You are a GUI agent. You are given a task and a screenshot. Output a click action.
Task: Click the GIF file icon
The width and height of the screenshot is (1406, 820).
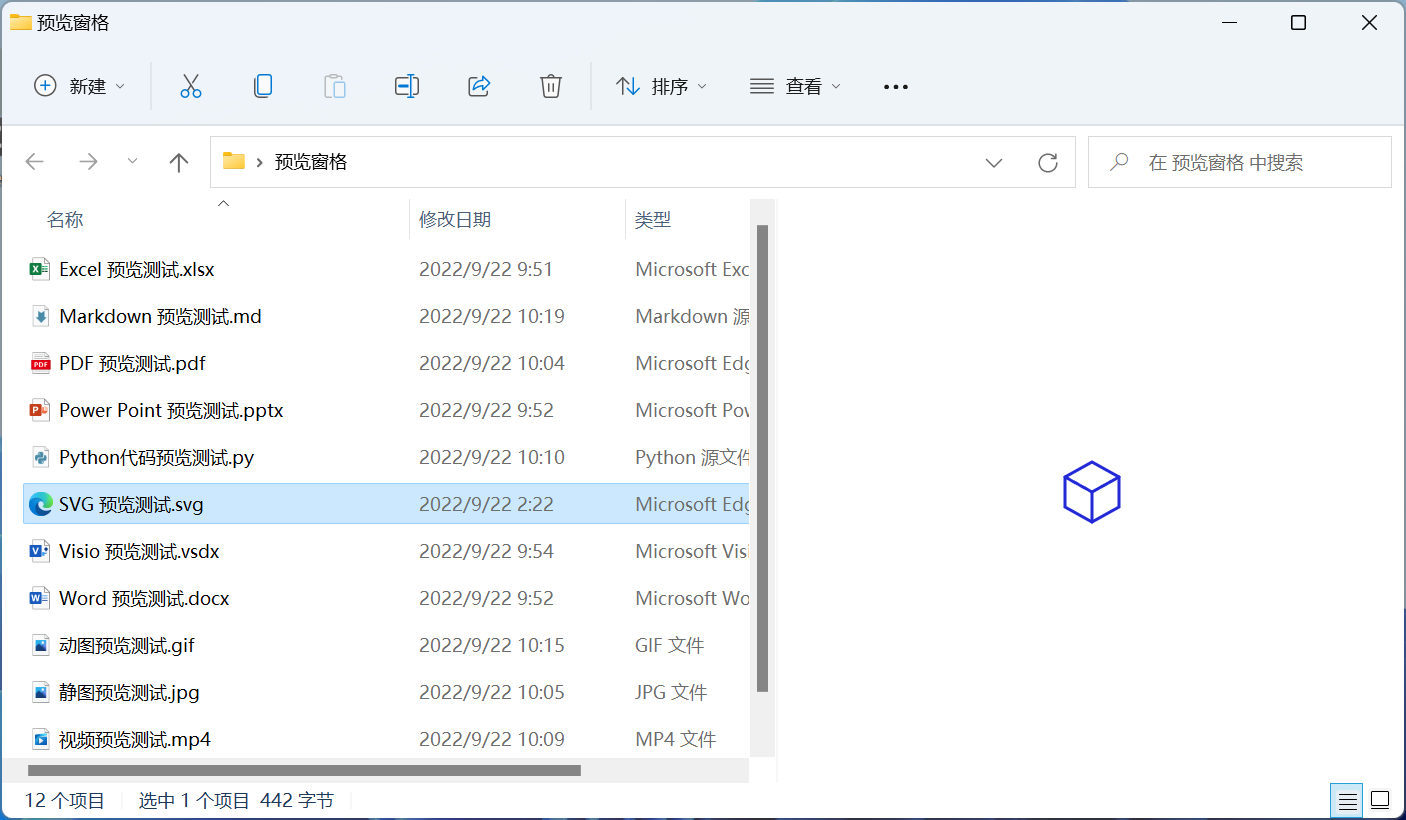click(40, 645)
